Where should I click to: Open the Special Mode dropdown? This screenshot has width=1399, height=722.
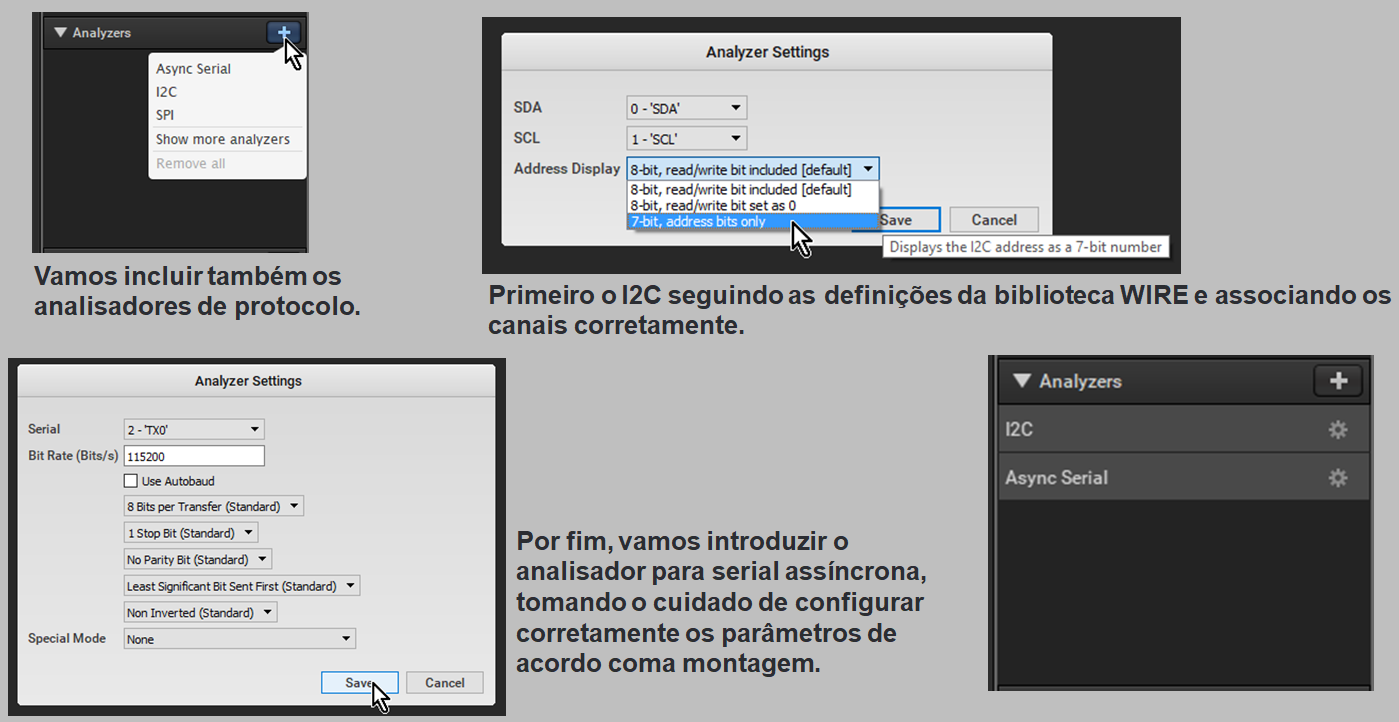[x=239, y=639]
